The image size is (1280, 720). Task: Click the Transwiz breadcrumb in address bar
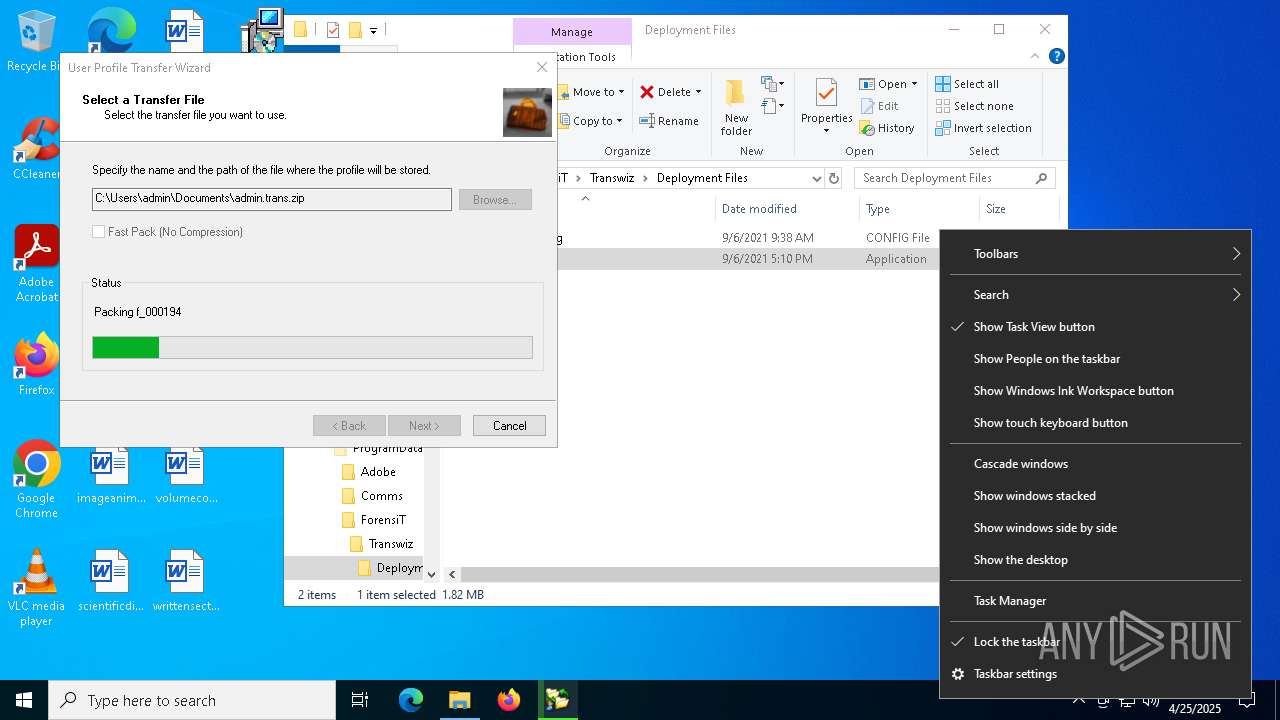(x=614, y=178)
